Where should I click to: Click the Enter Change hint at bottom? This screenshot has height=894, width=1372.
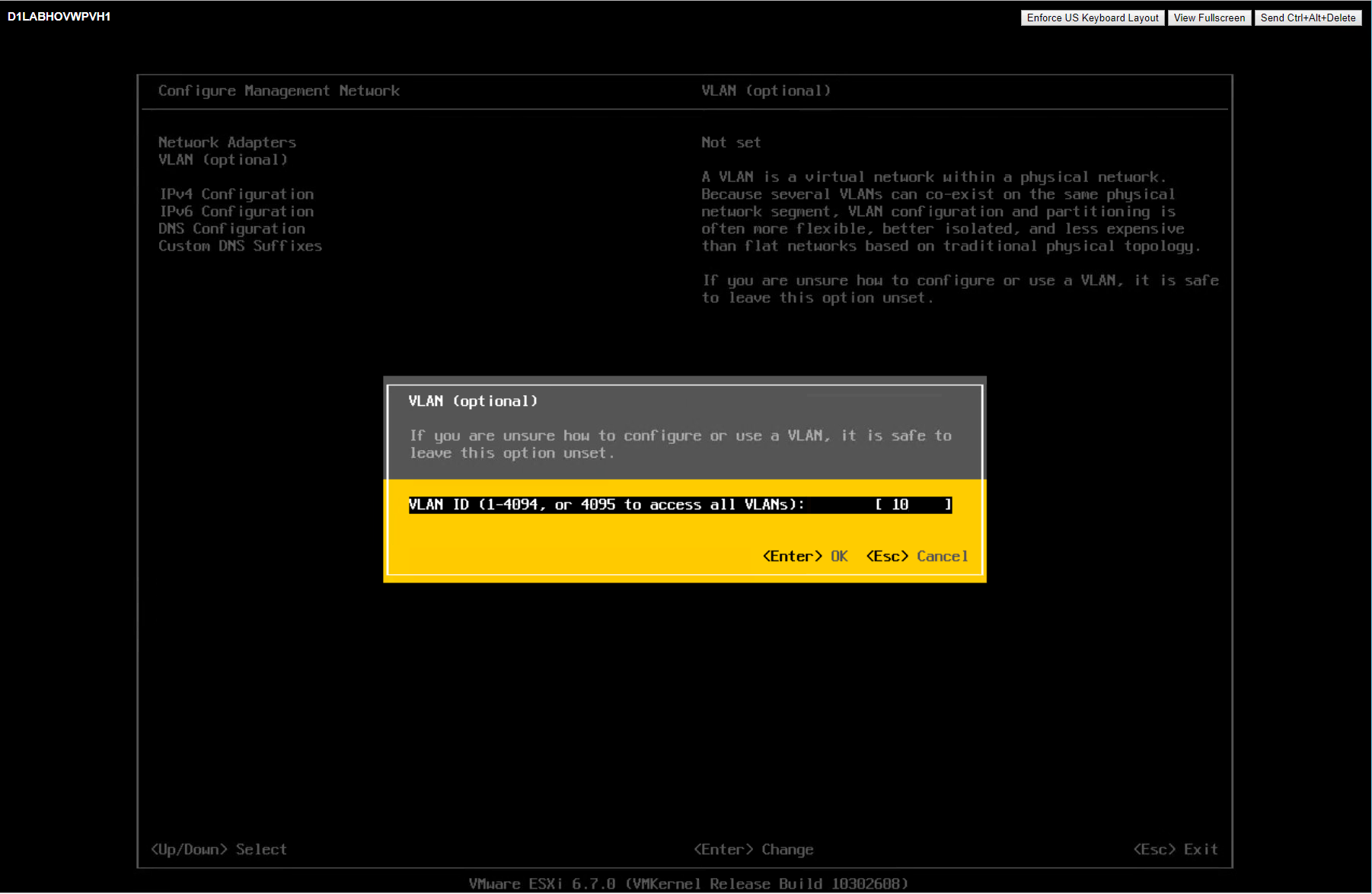(x=753, y=849)
